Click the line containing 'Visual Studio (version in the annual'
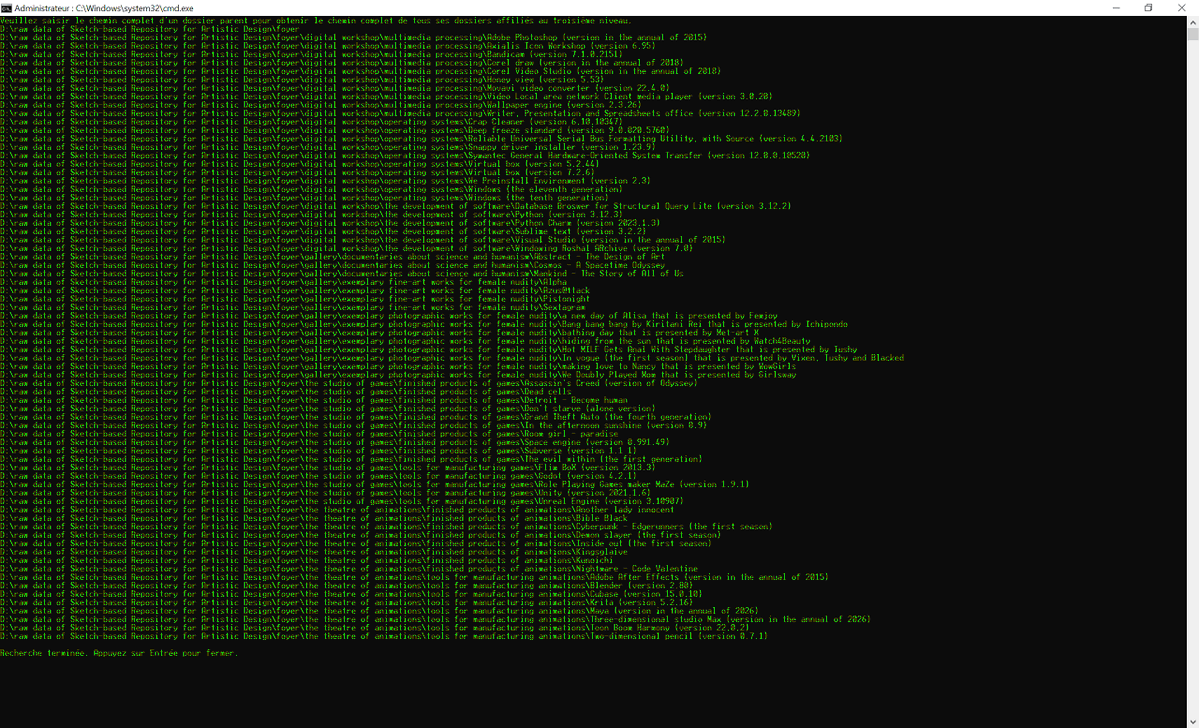1199x728 pixels. point(362,239)
